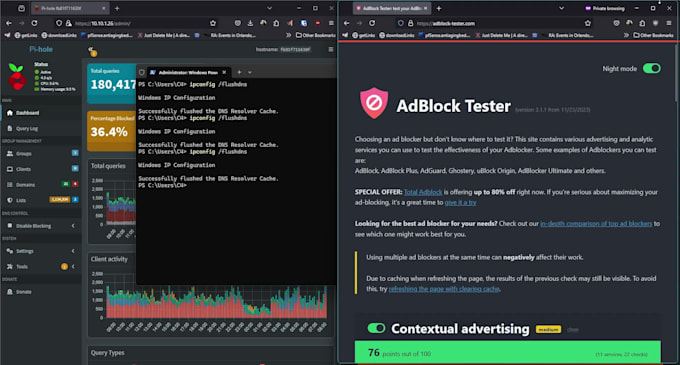The width and height of the screenshot is (680, 365).
Task: Bookmark adblock-tester.com with the star
Action: click(588, 23)
